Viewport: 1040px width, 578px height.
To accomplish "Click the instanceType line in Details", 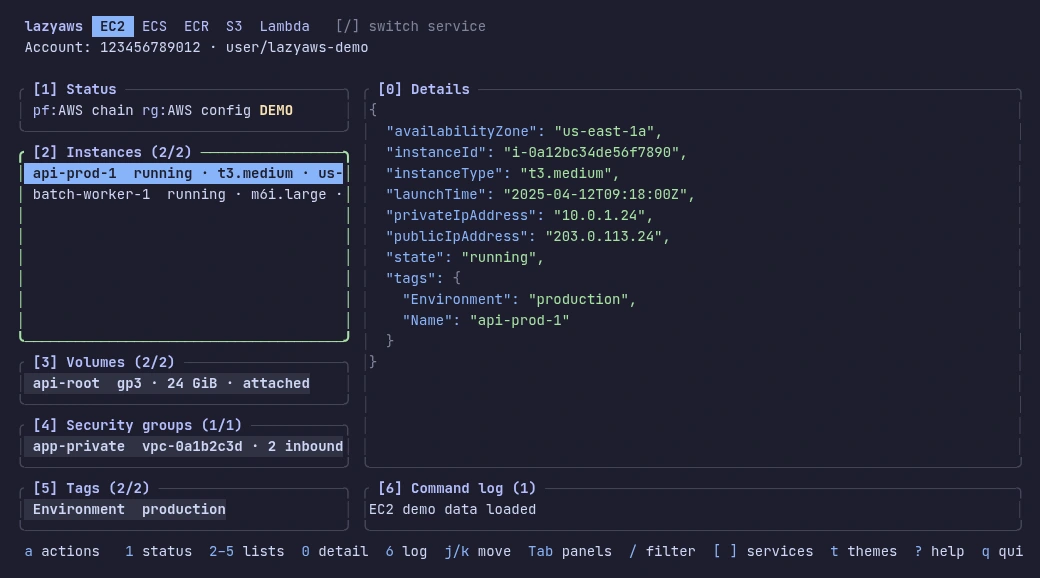I will click(x=503, y=174).
